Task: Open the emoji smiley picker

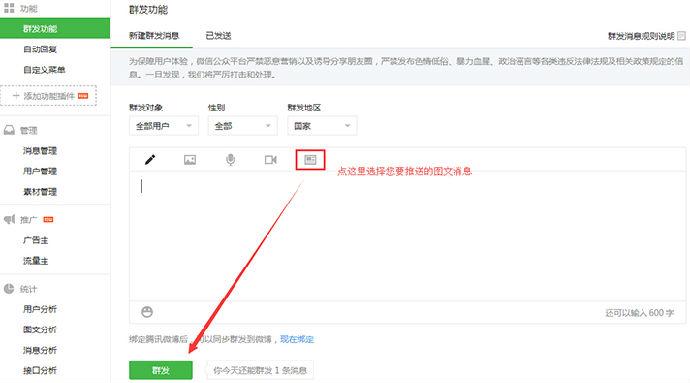Action: tap(147, 312)
